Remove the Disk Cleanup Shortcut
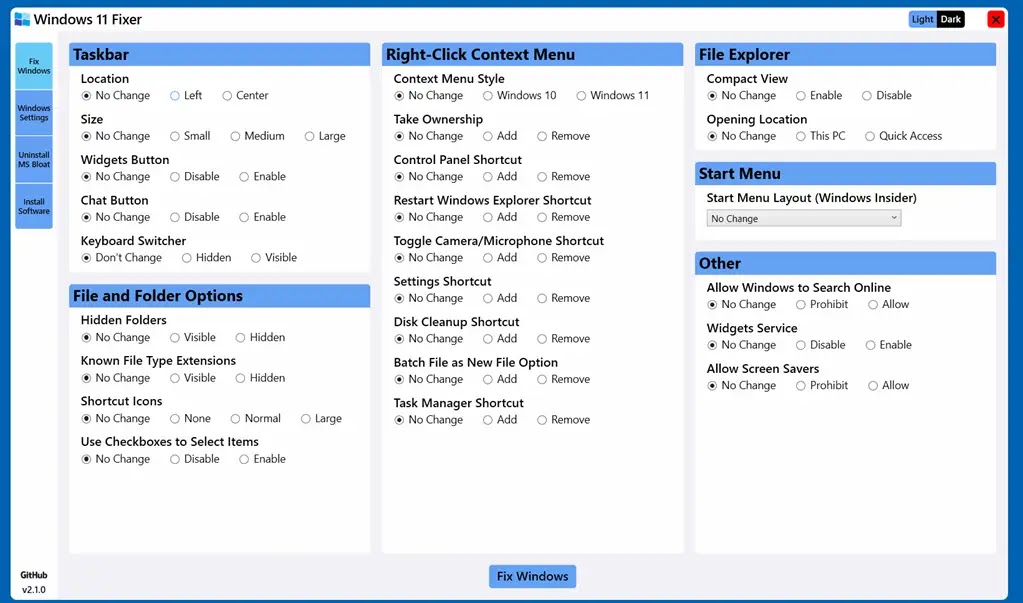The image size is (1023, 603). coord(564,338)
